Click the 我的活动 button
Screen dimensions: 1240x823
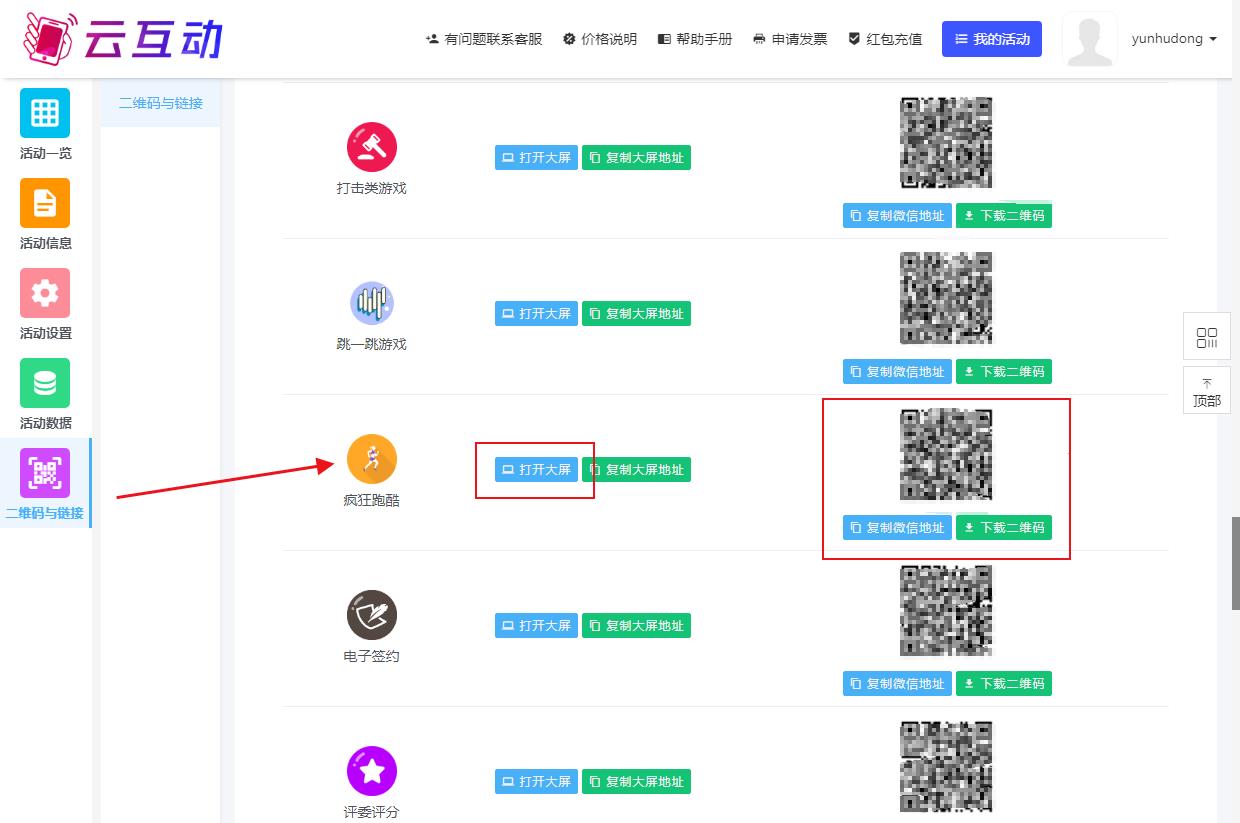992,39
